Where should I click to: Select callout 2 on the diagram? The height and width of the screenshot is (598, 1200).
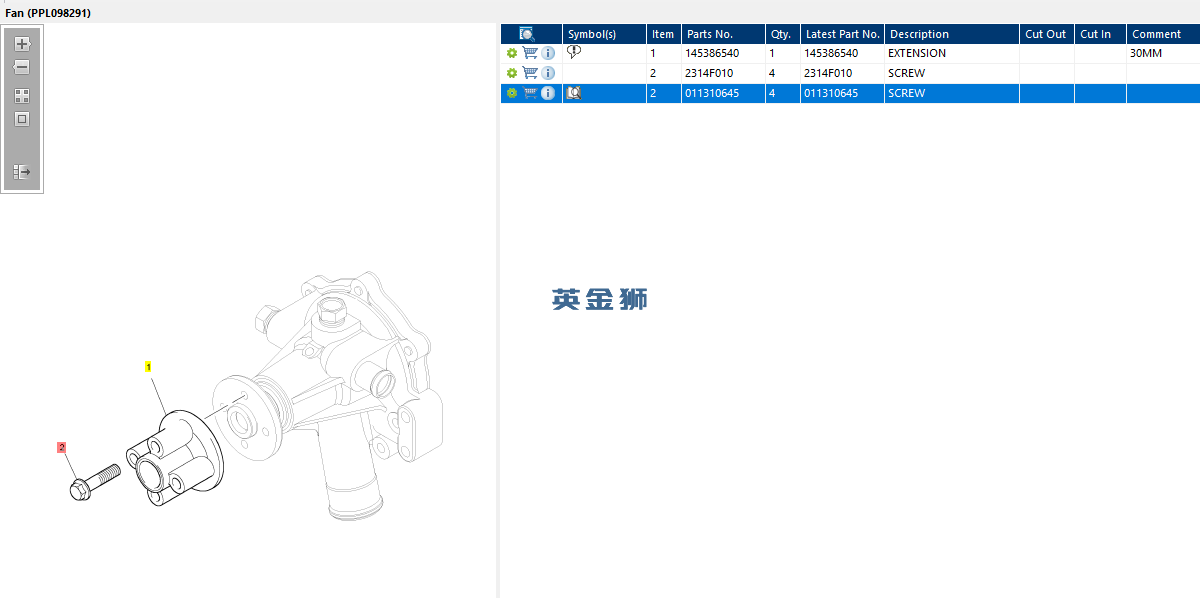(x=62, y=448)
